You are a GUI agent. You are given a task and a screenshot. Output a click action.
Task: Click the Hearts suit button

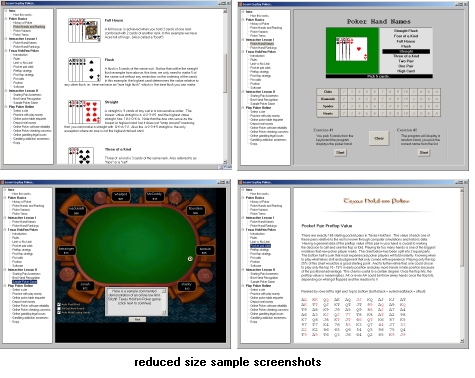click(327, 114)
